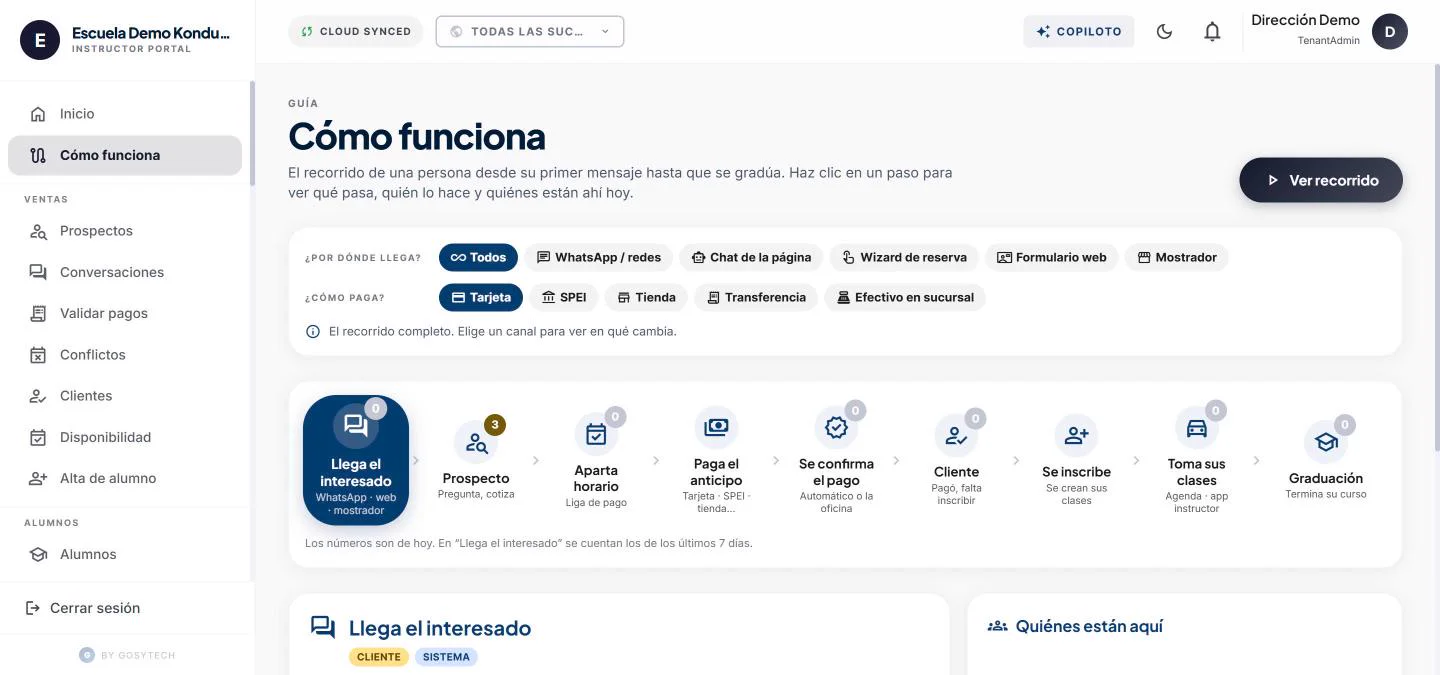
Task: Open Conflictos in the sidebar
Action: point(125,355)
